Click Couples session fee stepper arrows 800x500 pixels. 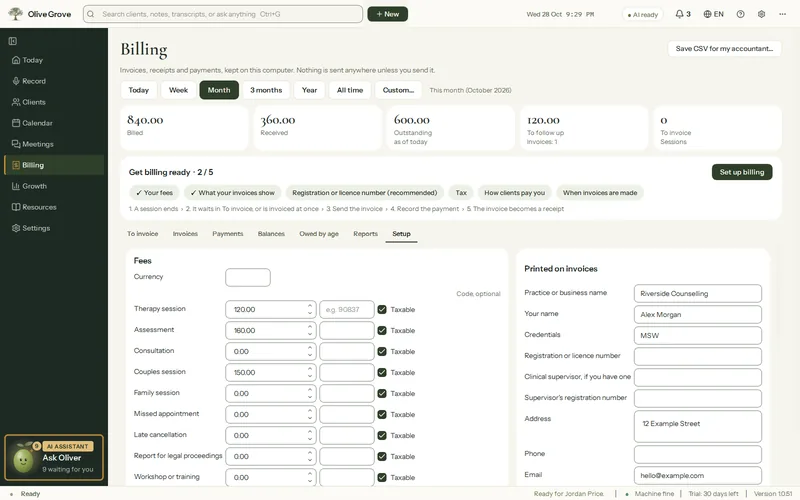click(x=310, y=372)
